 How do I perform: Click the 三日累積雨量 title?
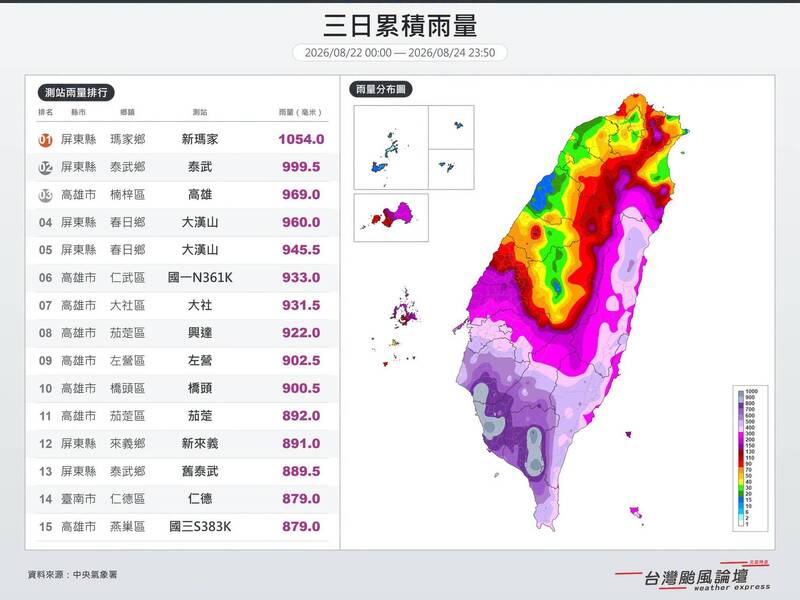point(400,26)
